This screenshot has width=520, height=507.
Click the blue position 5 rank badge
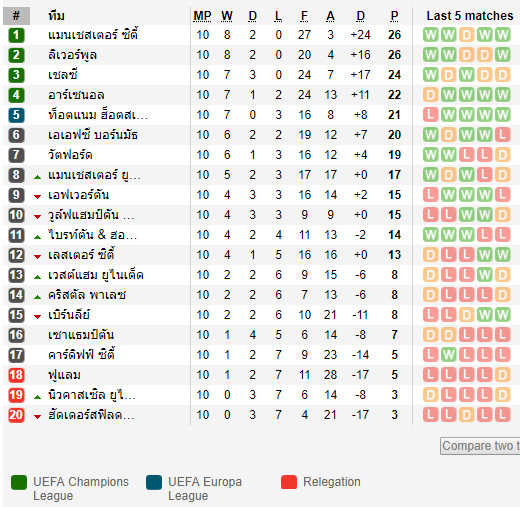16,115
